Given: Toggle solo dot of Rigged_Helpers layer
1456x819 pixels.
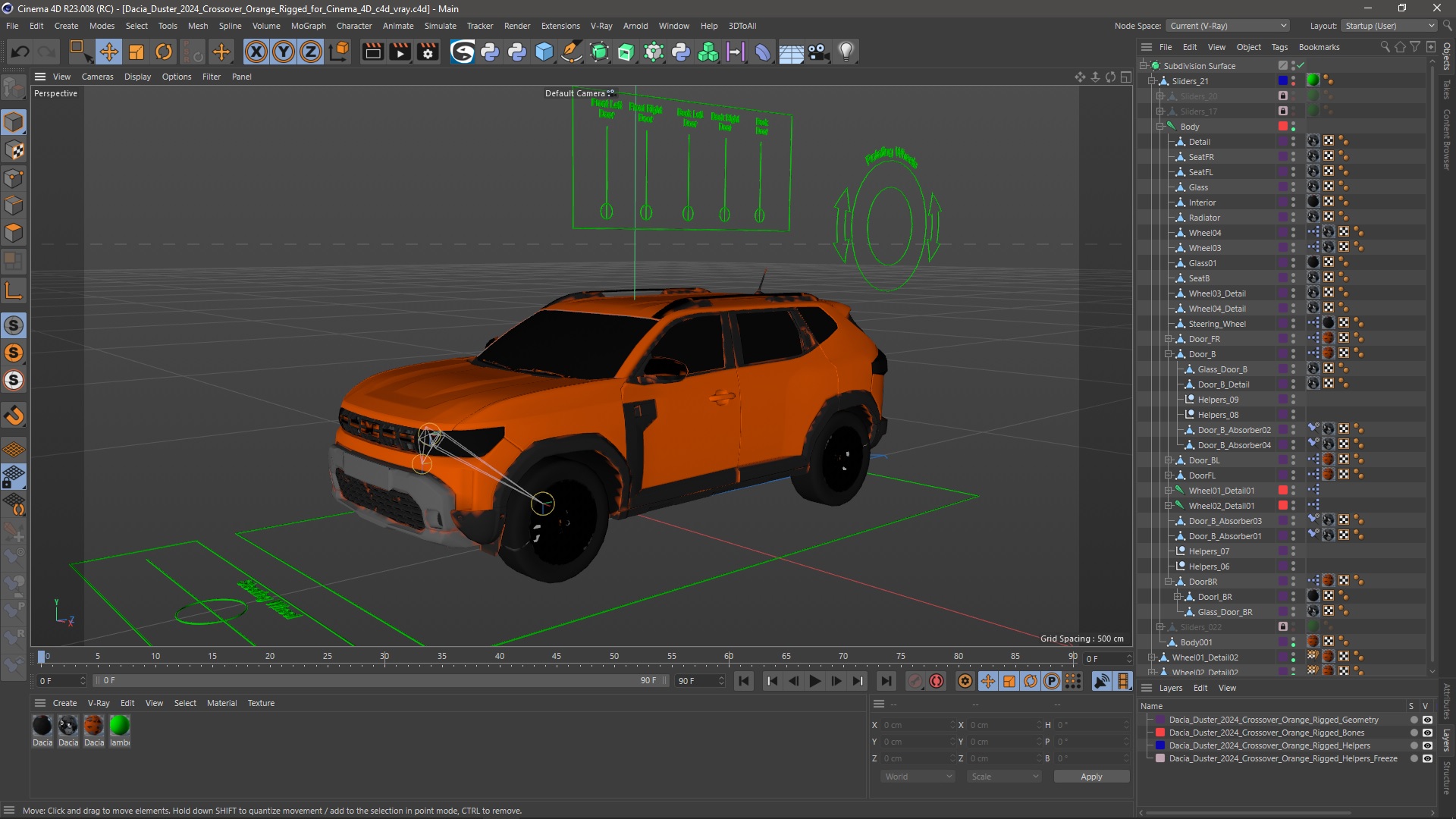Looking at the screenshot, I should pyautogui.click(x=1414, y=745).
